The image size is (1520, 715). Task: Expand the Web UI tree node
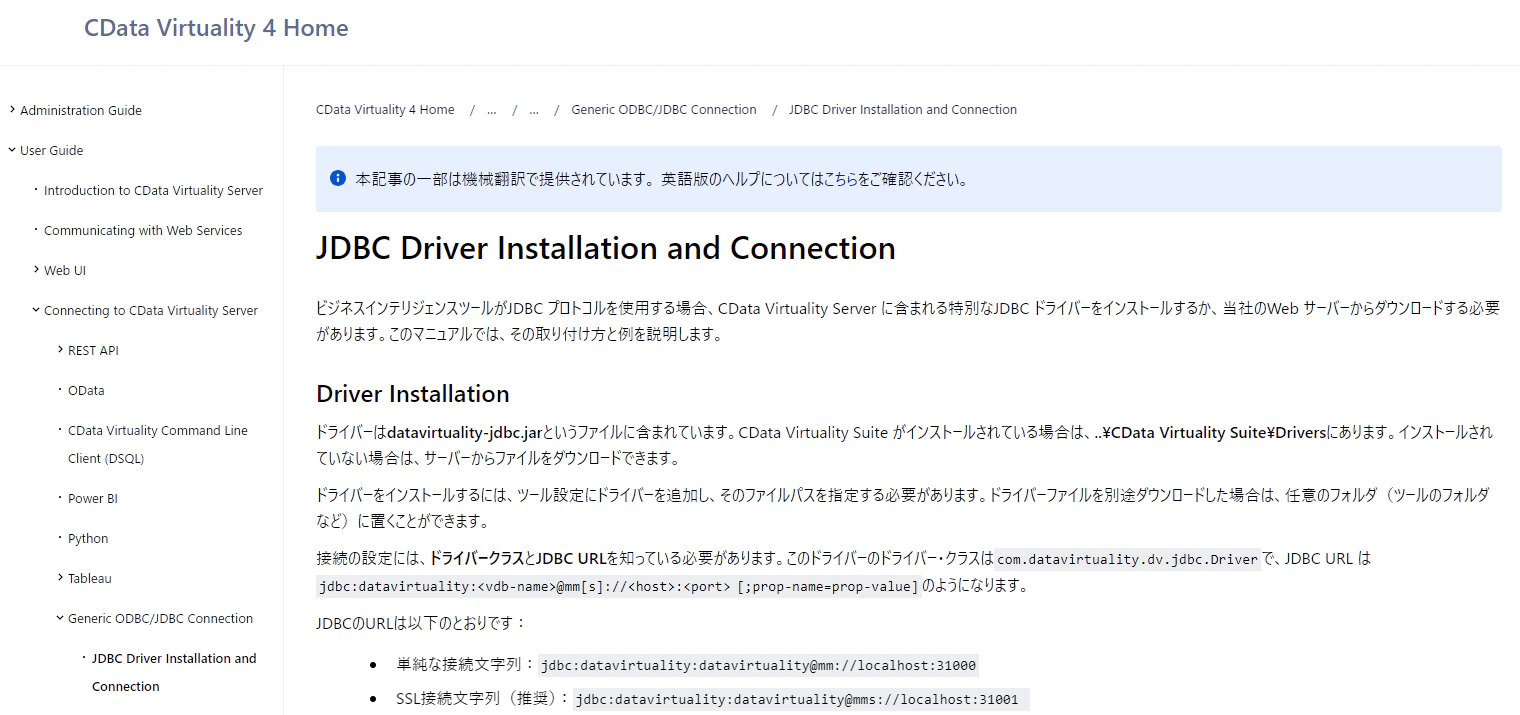pos(36,270)
